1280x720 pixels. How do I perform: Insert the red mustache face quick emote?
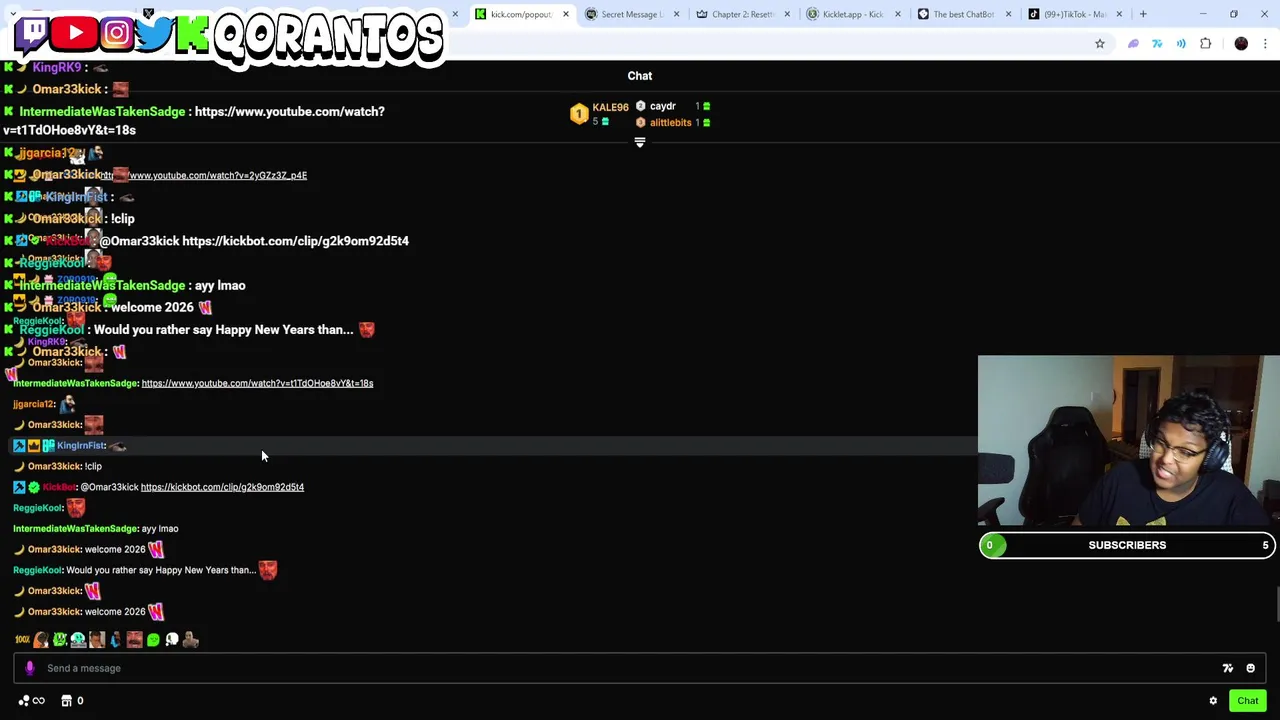pos(134,640)
